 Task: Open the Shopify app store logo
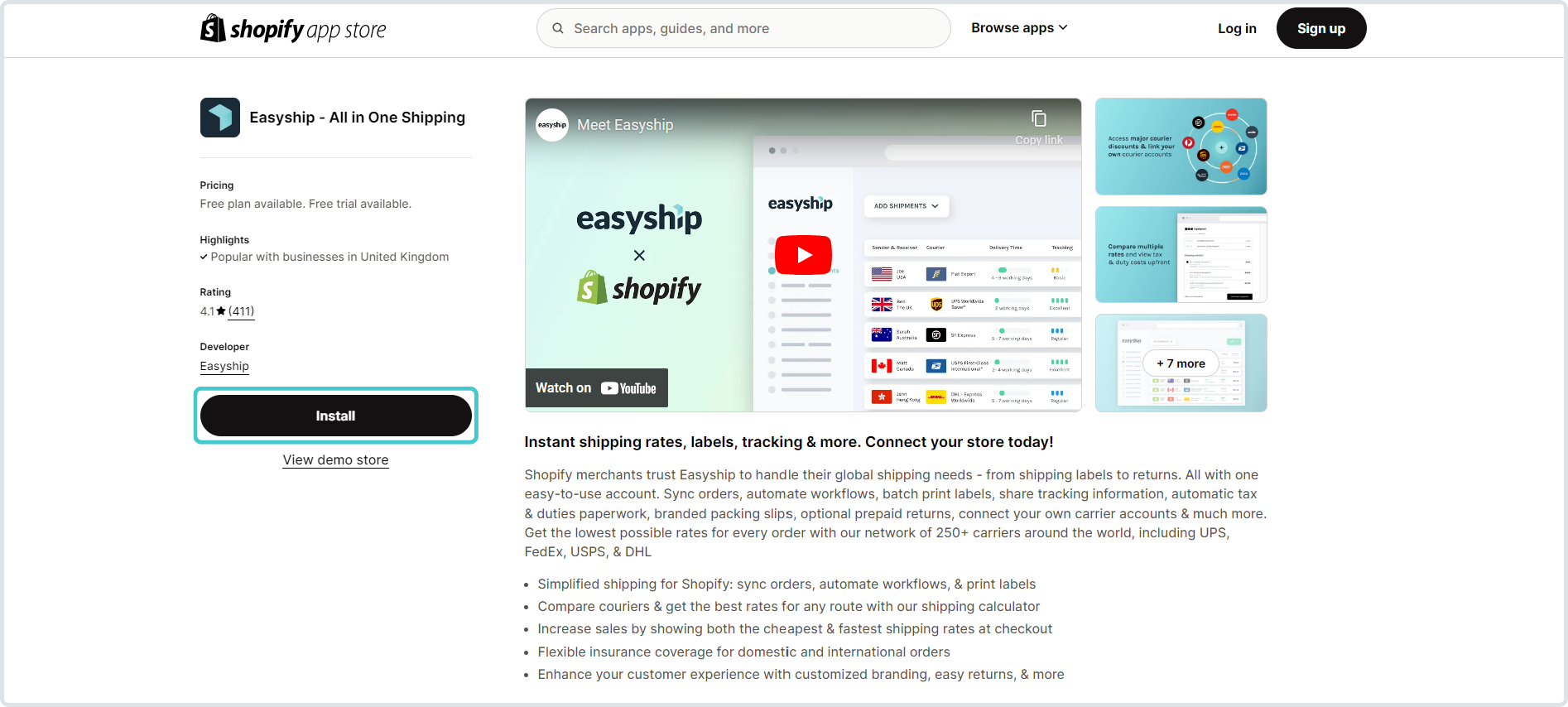click(x=293, y=29)
